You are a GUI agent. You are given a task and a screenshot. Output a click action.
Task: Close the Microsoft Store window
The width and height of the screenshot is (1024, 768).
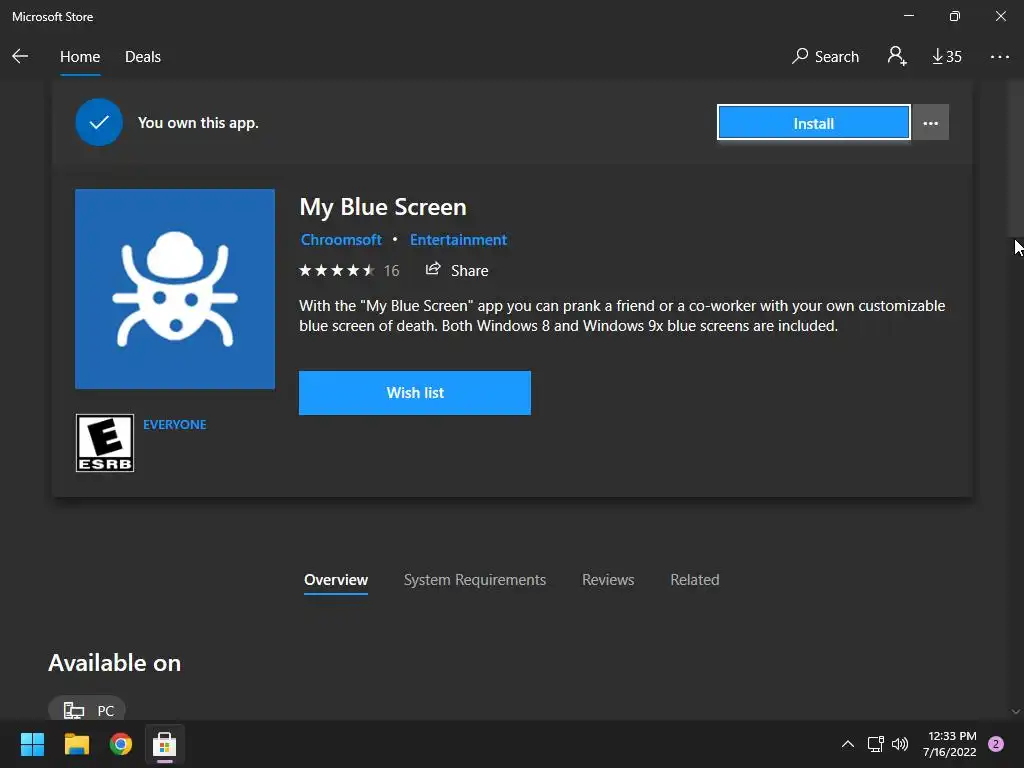pos(1000,16)
